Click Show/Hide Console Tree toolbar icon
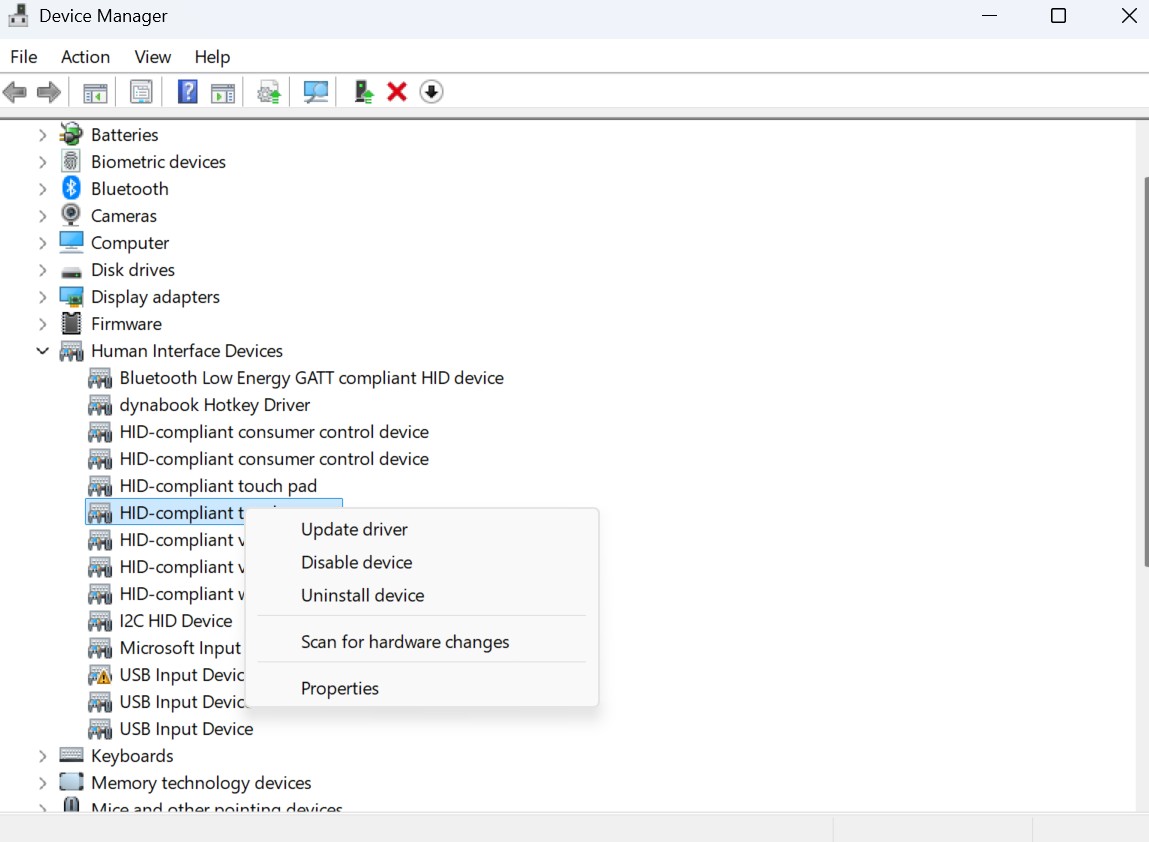 (95, 92)
